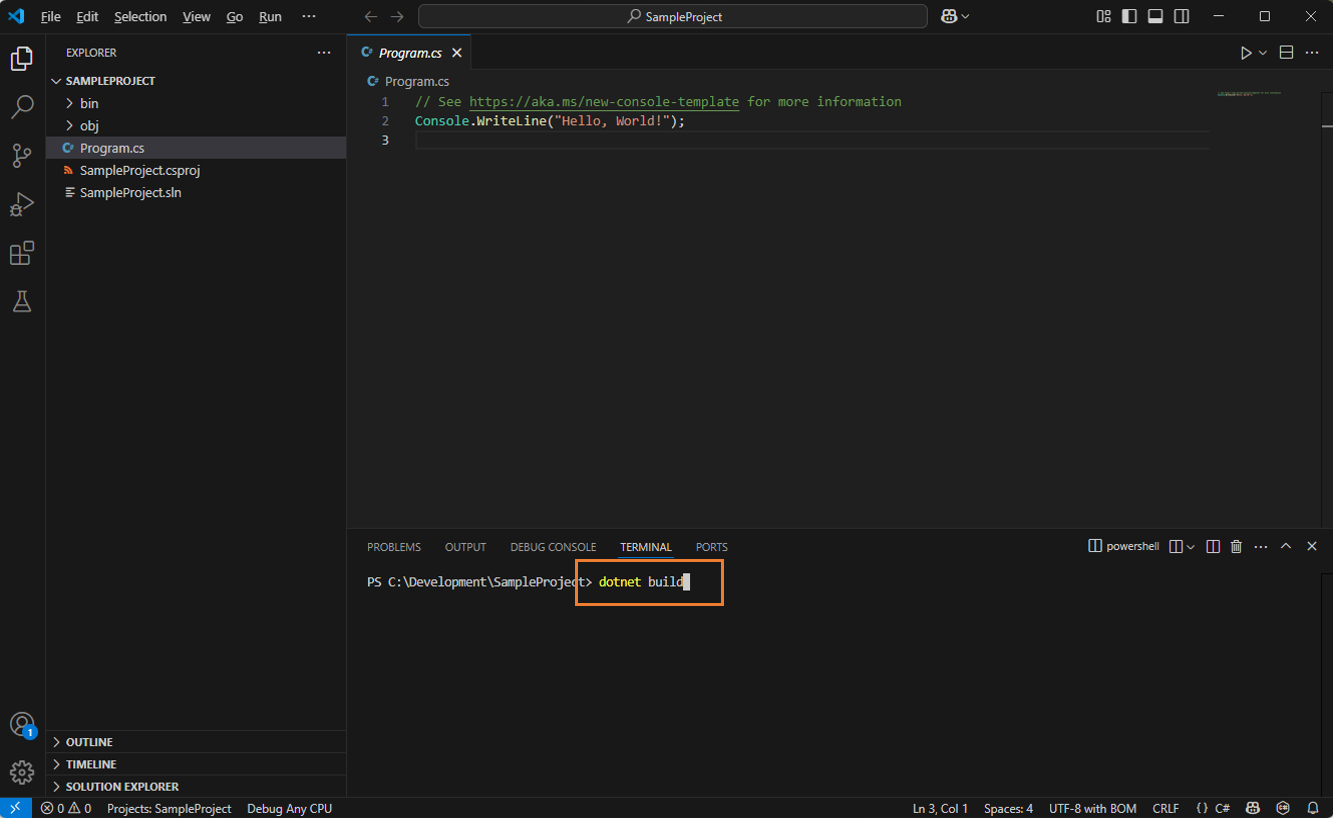The width and height of the screenshot is (1333, 818).
Task: Split the editor to the right
Action: pos(1287,53)
